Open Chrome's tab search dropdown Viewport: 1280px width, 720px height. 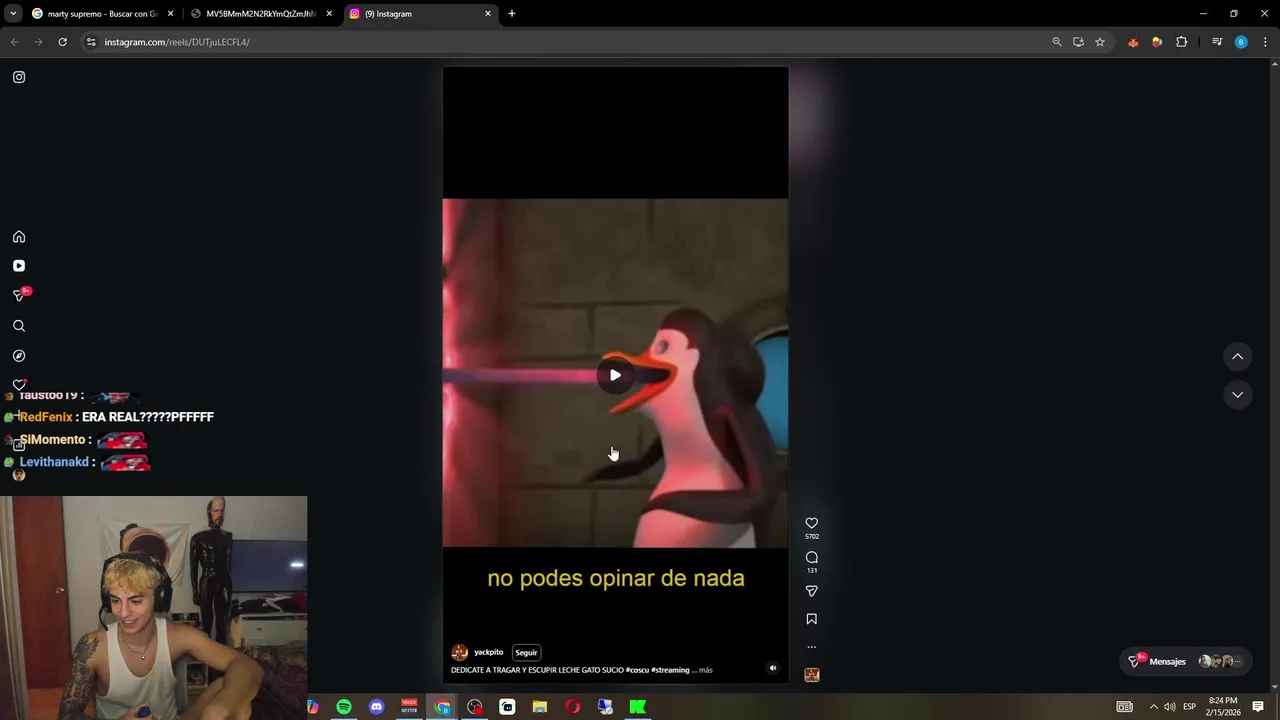[13, 14]
